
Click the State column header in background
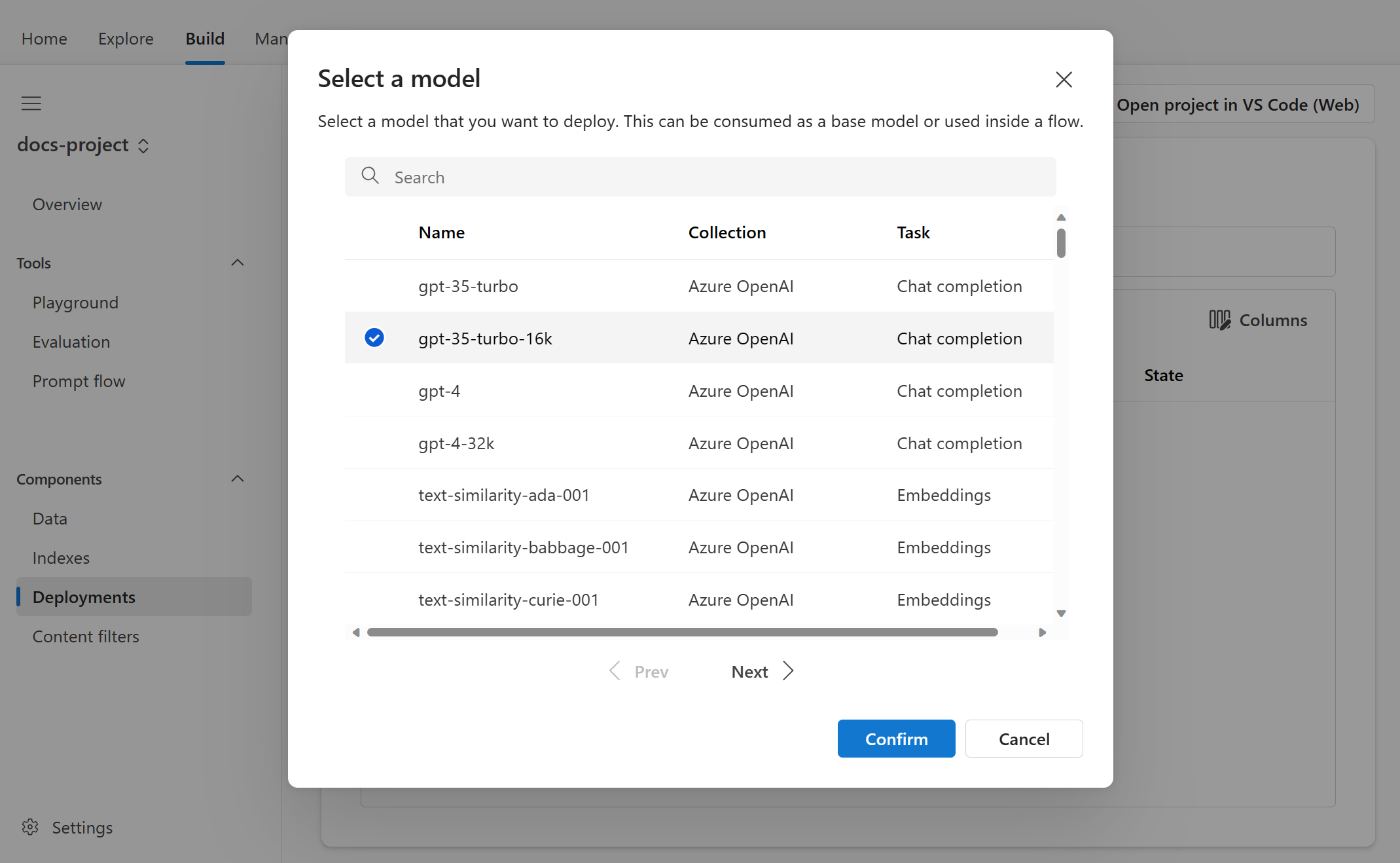coord(1163,375)
